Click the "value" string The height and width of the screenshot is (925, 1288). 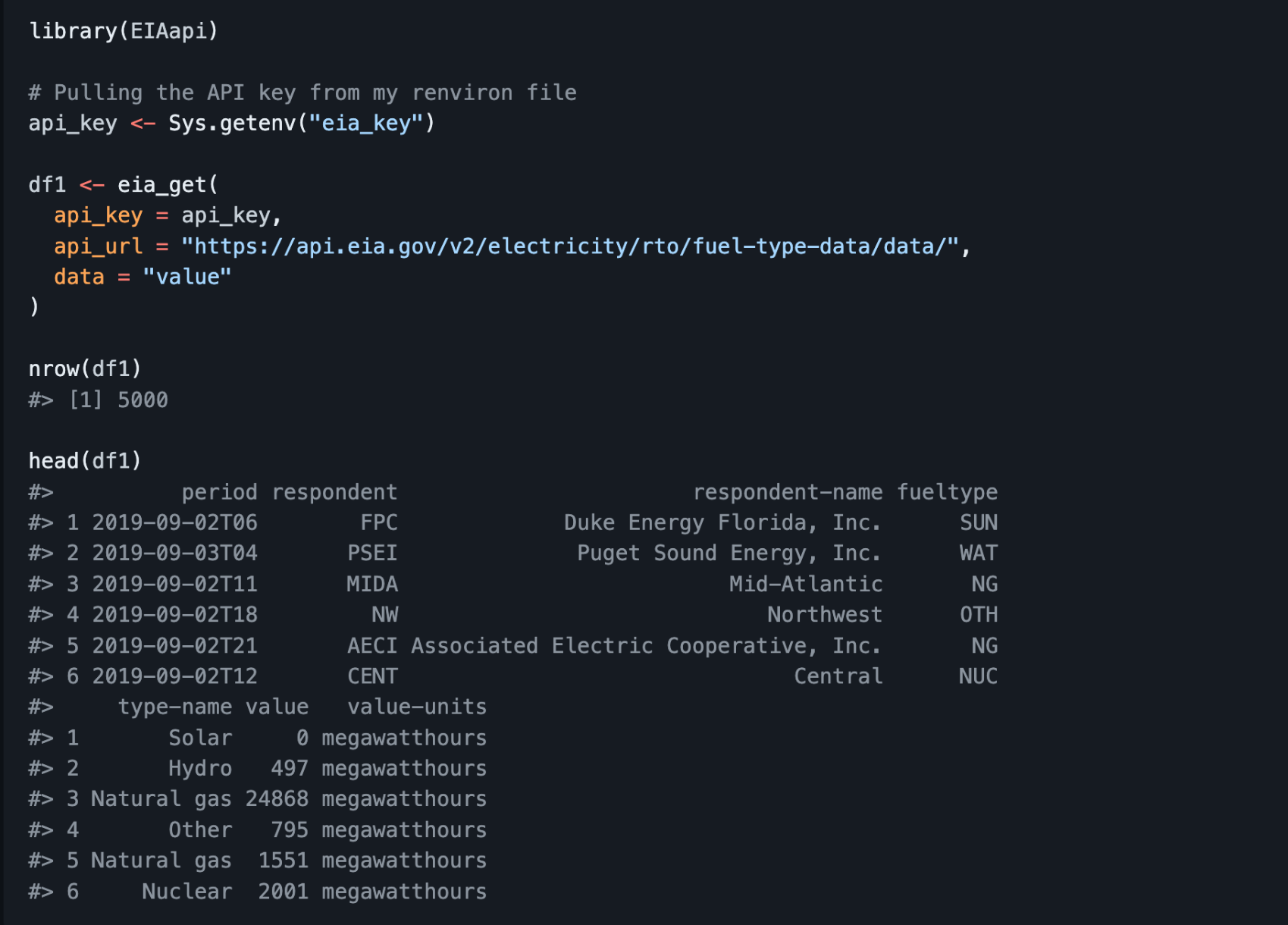(186, 277)
